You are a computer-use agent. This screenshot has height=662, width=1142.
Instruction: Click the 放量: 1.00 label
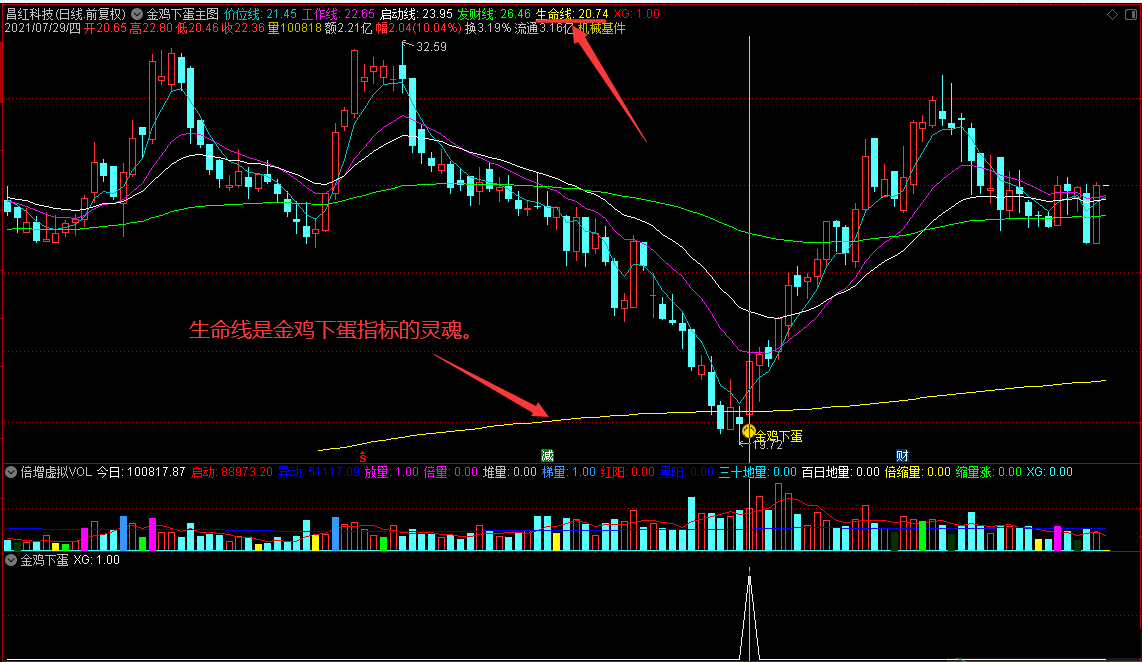(392, 472)
